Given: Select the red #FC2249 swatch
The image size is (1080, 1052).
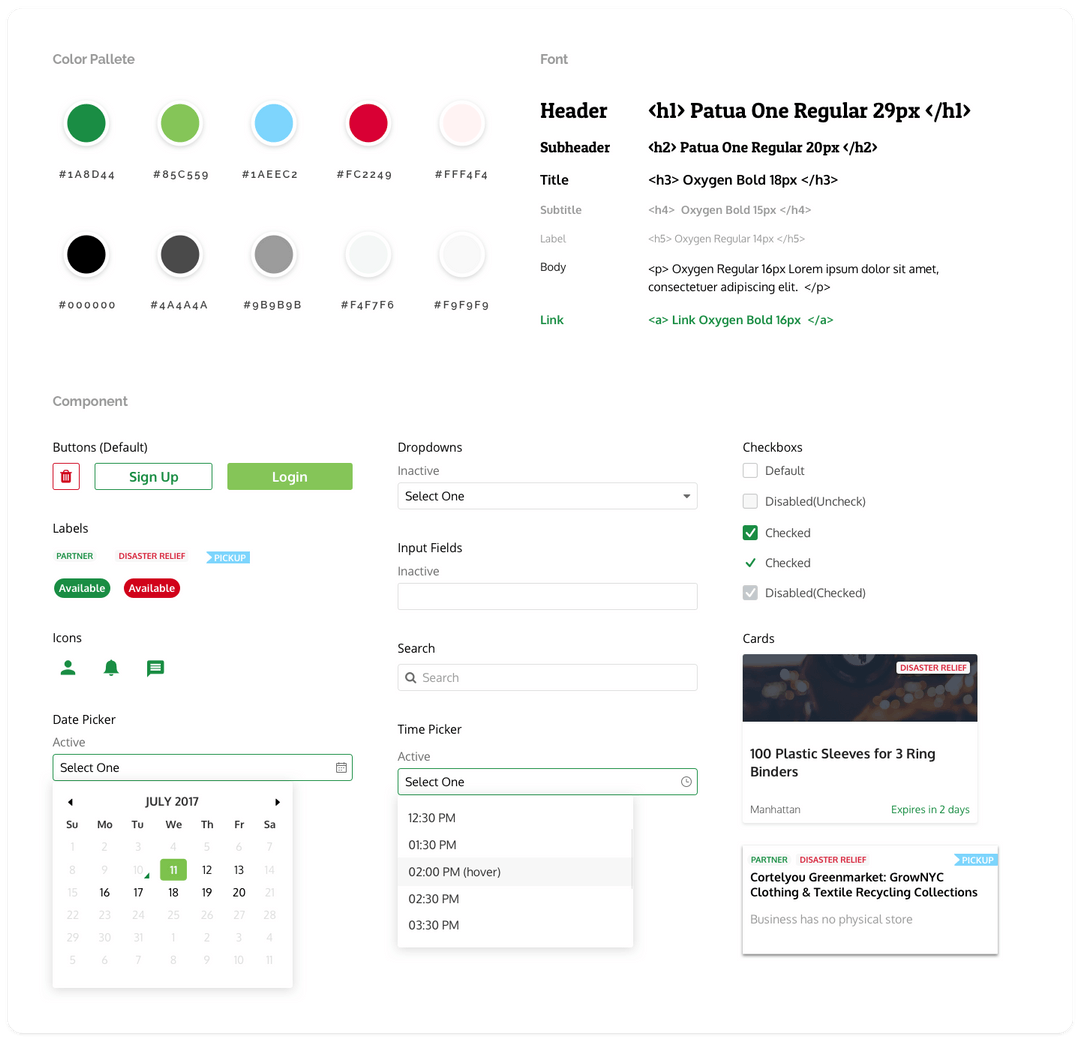Looking at the screenshot, I should click(x=368, y=123).
